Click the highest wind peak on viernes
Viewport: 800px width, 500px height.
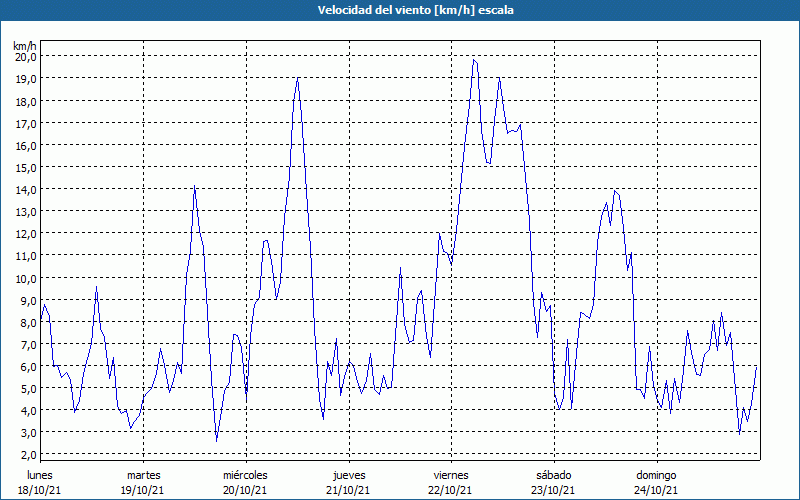474,60
